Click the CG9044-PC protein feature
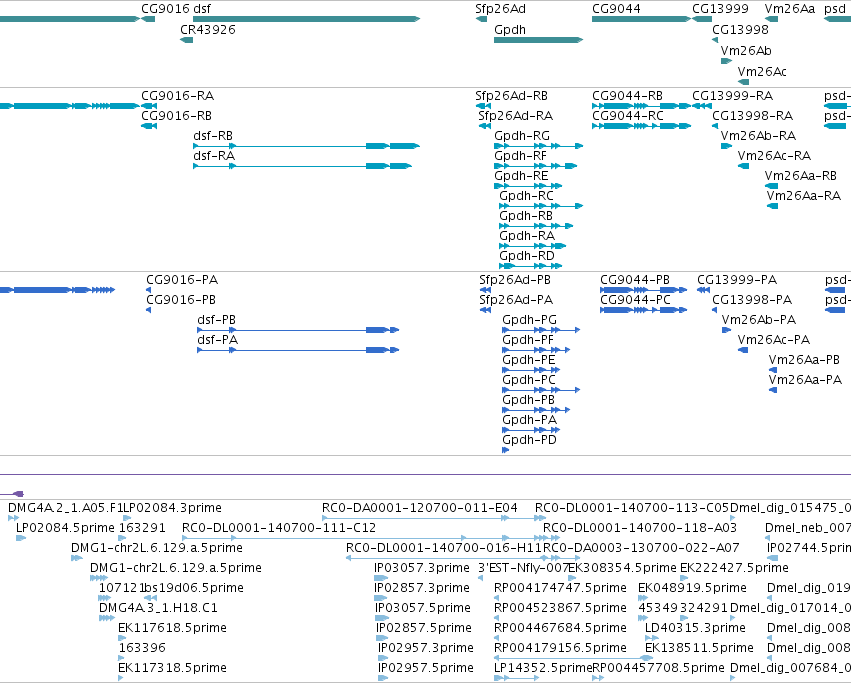 [x=644, y=310]
